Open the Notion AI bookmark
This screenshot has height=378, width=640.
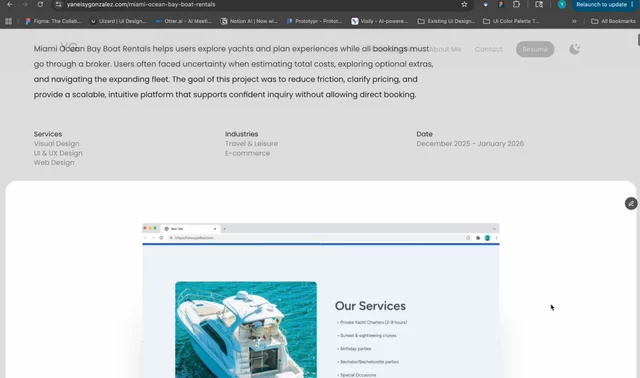[249, 21]
